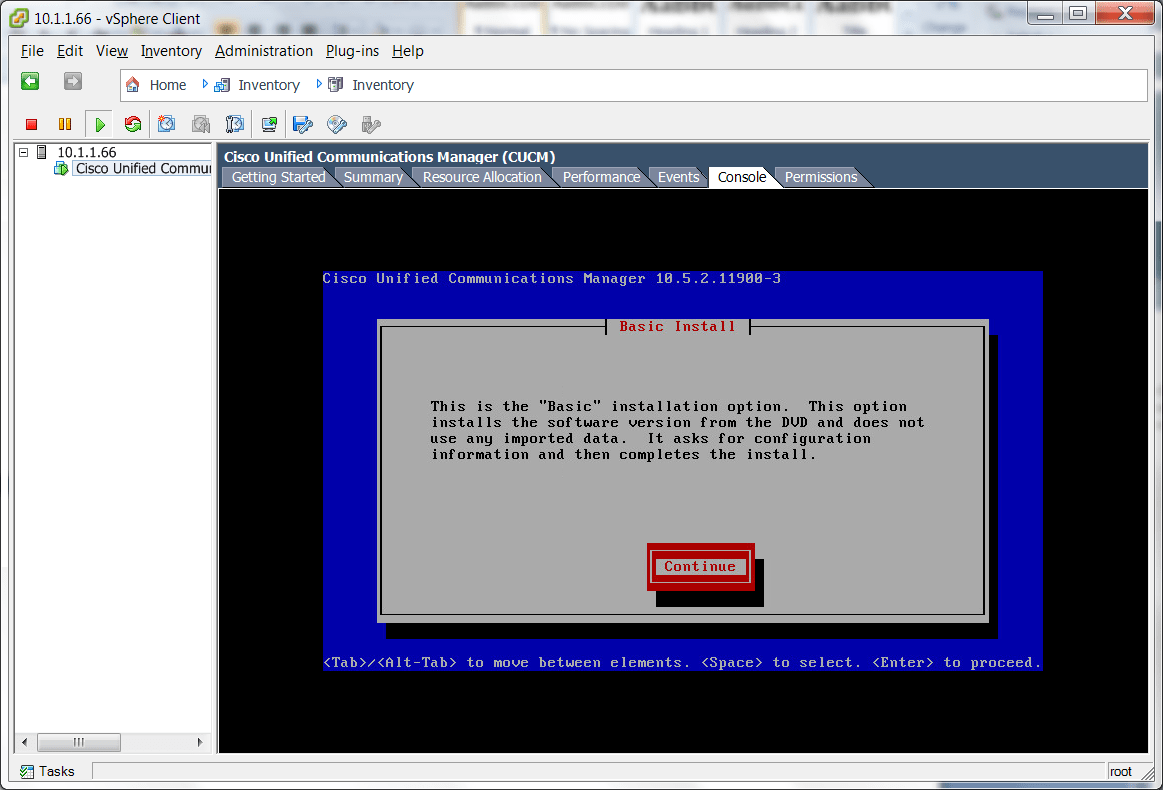
Task: Open the Inventory menu in the menu bar
Action: (x=171, y=51)
